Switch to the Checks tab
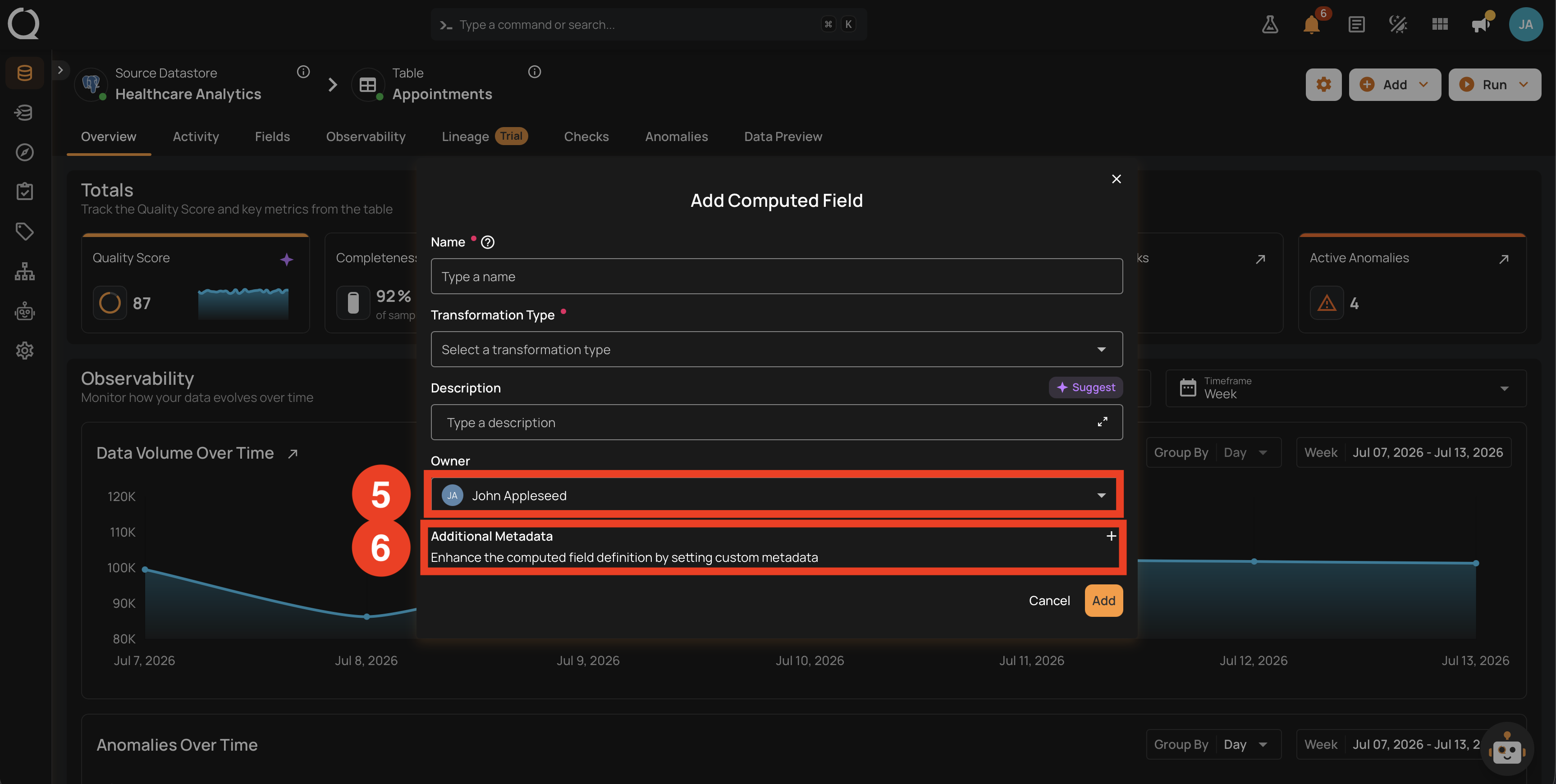Screen dimensions: 1556x784 586,137
